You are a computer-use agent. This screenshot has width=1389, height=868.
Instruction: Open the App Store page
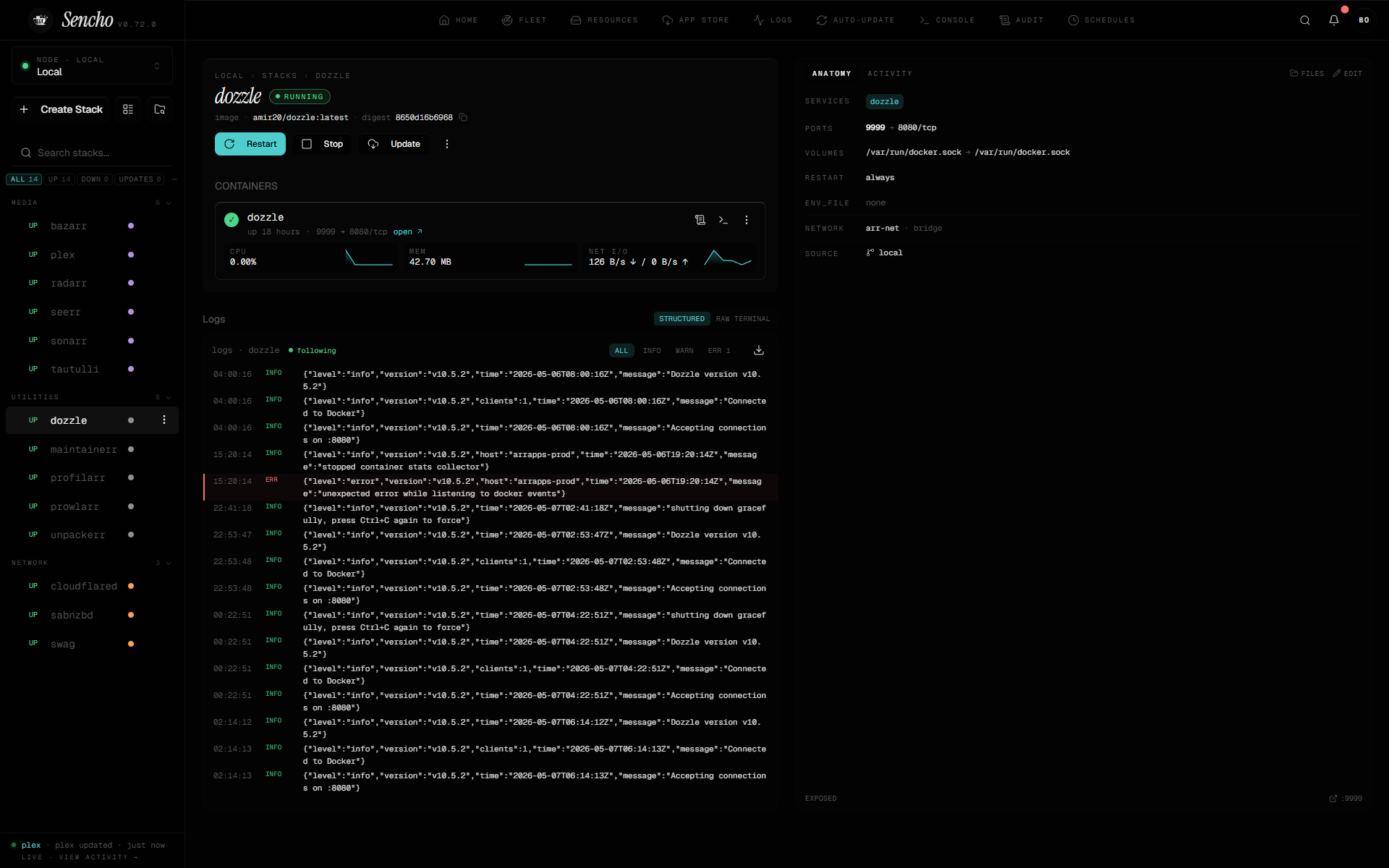click(695, 20)
